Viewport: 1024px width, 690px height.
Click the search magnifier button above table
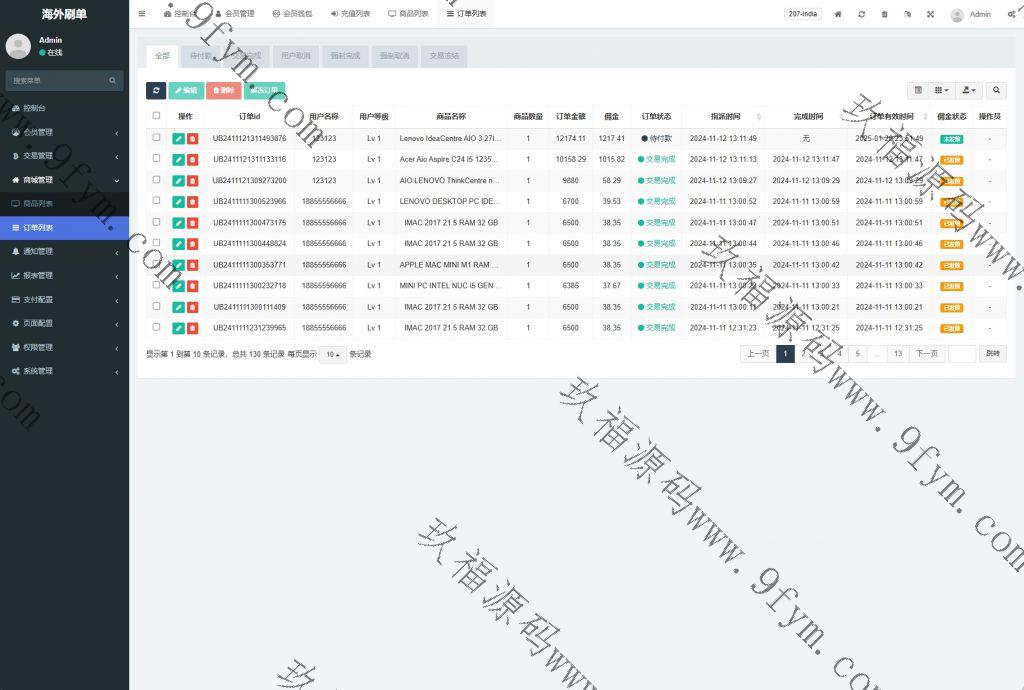click(996, 90)
